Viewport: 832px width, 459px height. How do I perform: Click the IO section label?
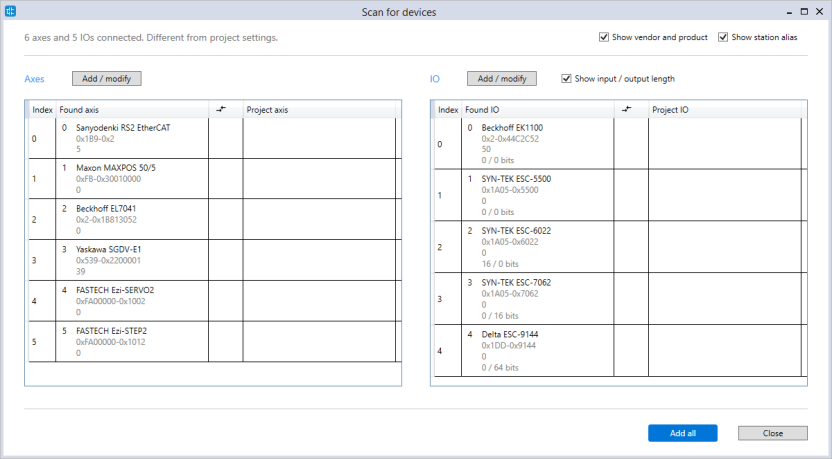(x=435, y=79)
